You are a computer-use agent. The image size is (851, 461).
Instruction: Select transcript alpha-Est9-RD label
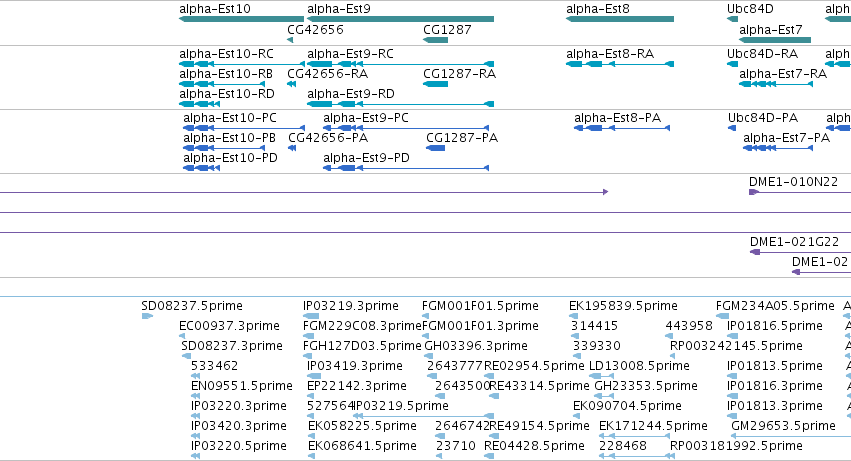(351, 94)
